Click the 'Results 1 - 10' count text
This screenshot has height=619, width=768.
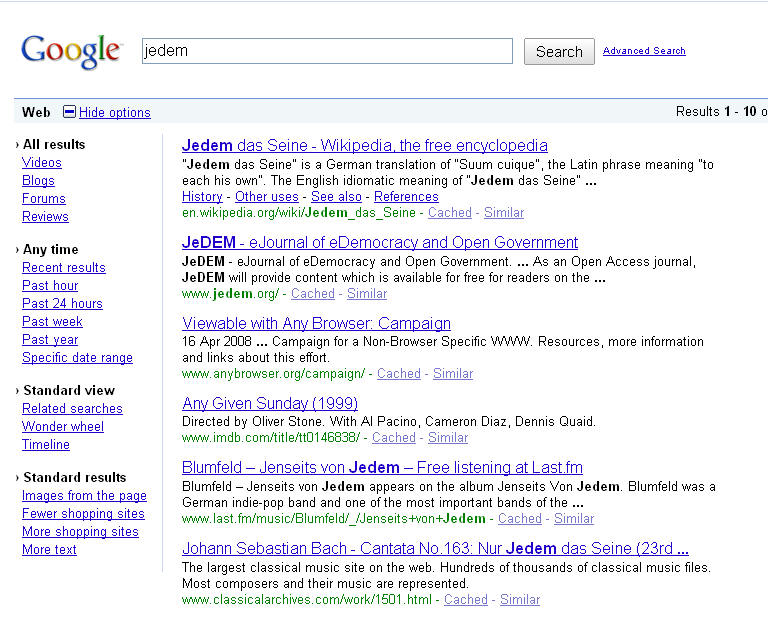coord(716,112)
